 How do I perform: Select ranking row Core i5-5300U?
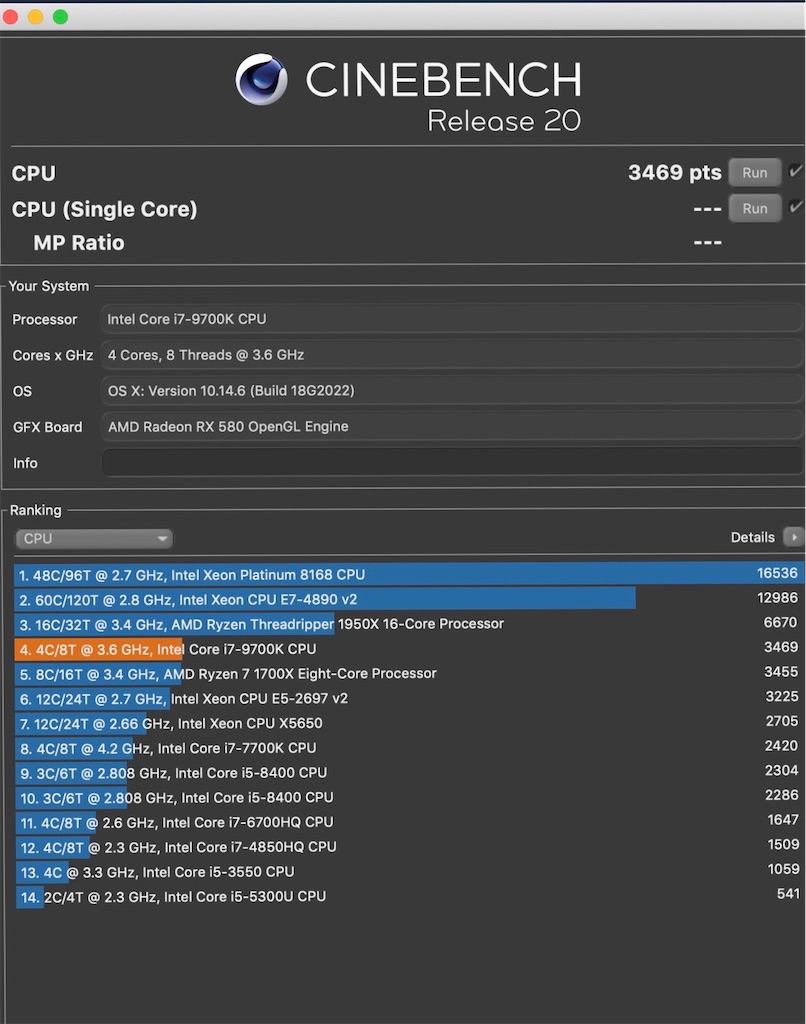pos(409,897)
